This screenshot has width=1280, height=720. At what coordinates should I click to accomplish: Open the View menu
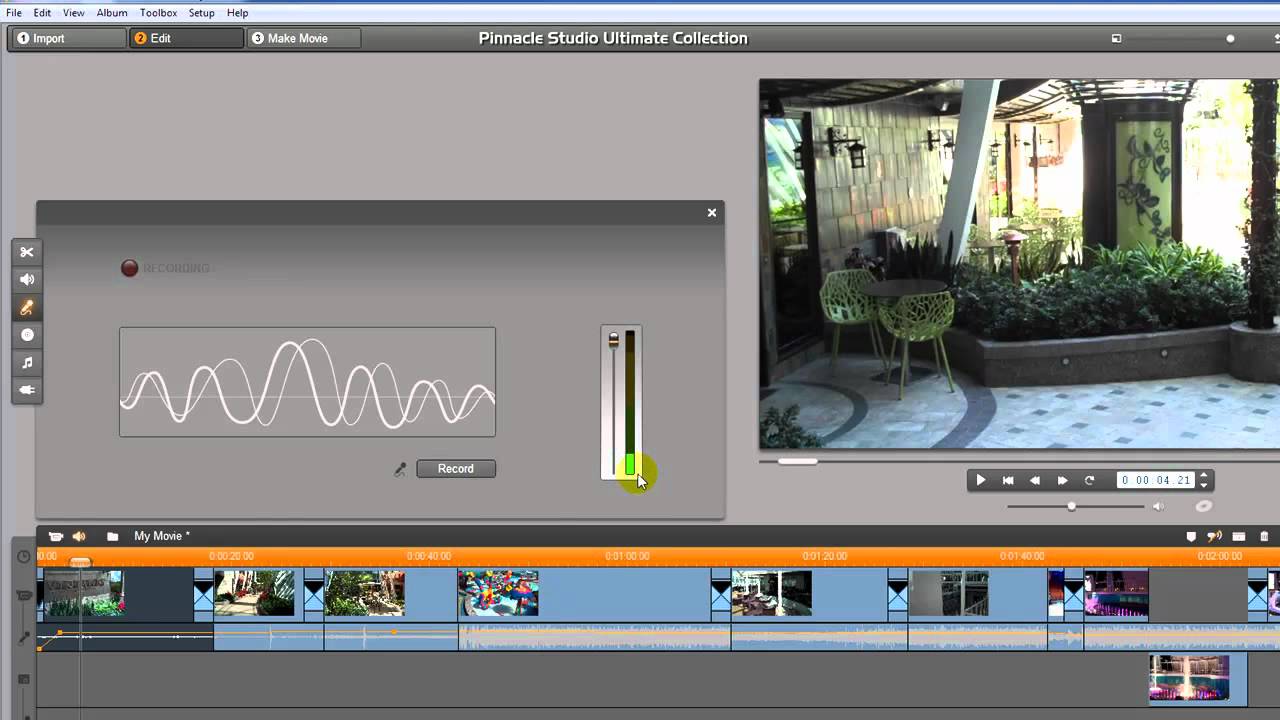pyautogui.click(x=74, y=13)
